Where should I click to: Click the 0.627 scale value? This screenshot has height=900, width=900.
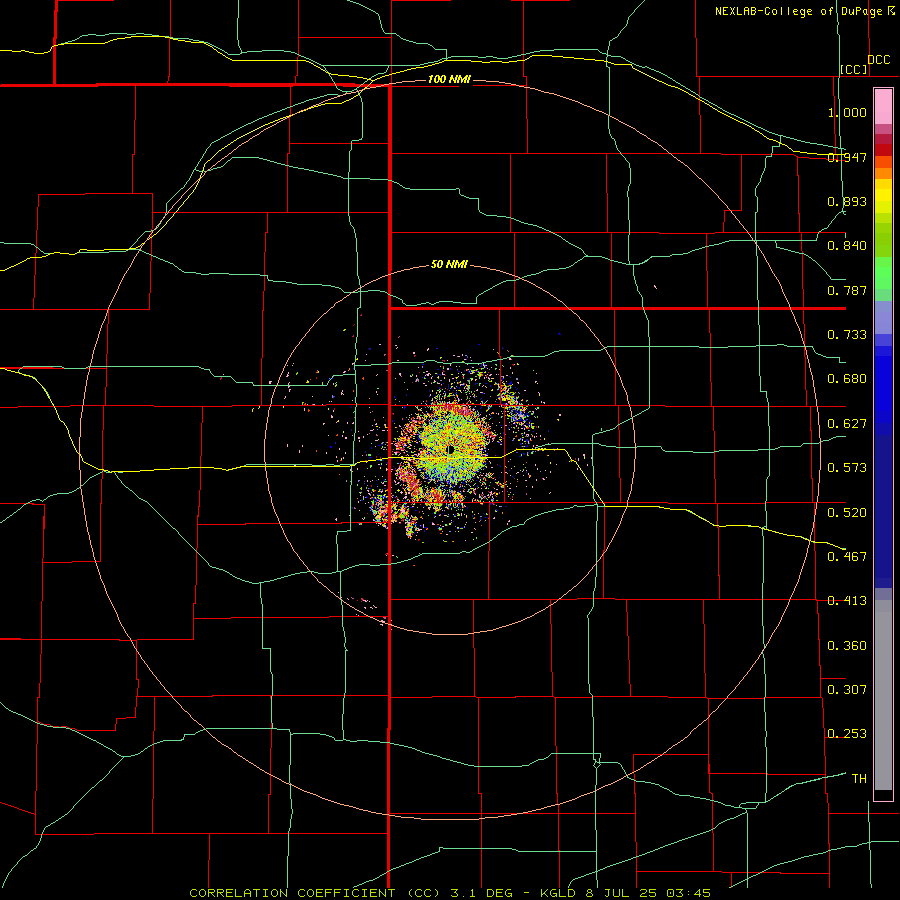click(x=847, y=424)
